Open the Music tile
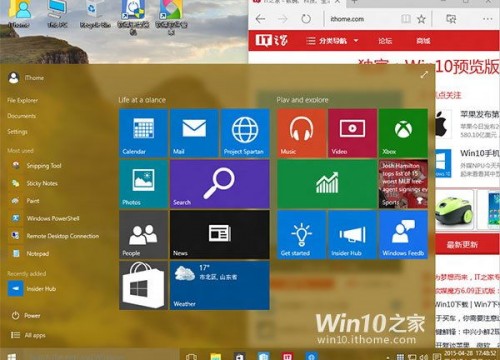500x360 pixels. tap(301, 133)
